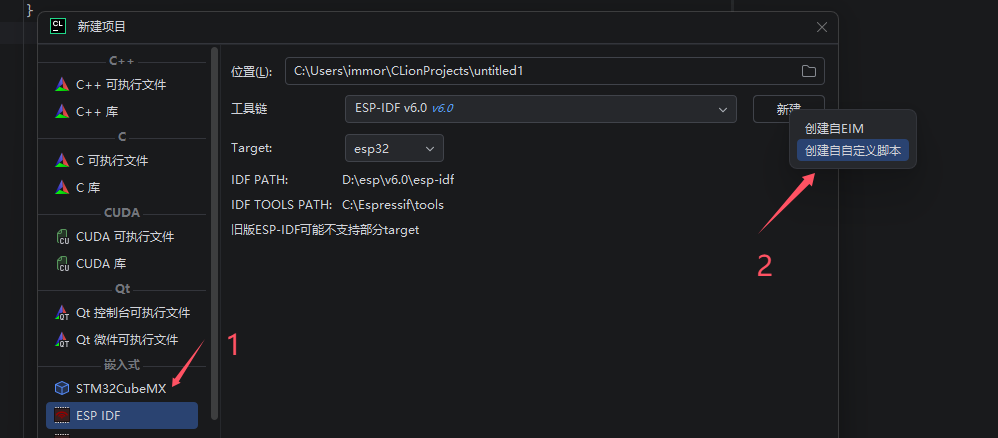Click the 工具链 label
The width and height of the screenshot is (998, 438).
click(249, 109)
